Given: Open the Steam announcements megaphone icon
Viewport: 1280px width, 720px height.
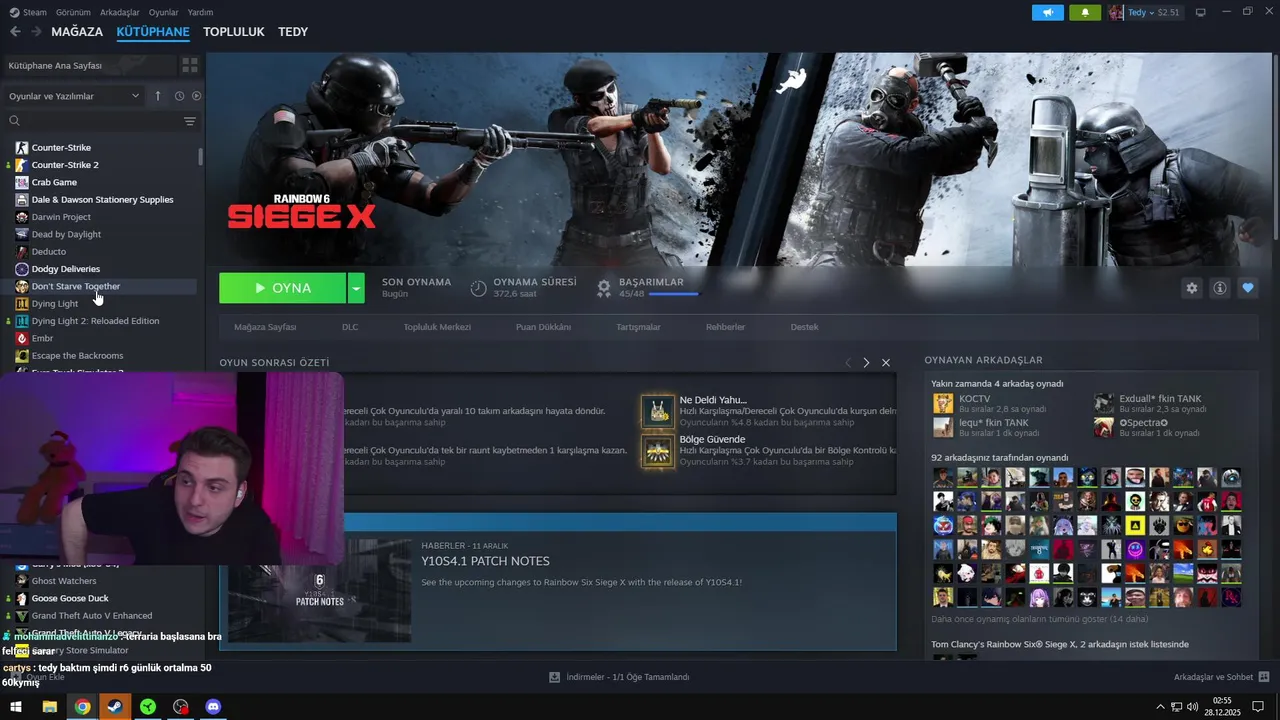Looking at the screenshot, I should click(1047, 12).
